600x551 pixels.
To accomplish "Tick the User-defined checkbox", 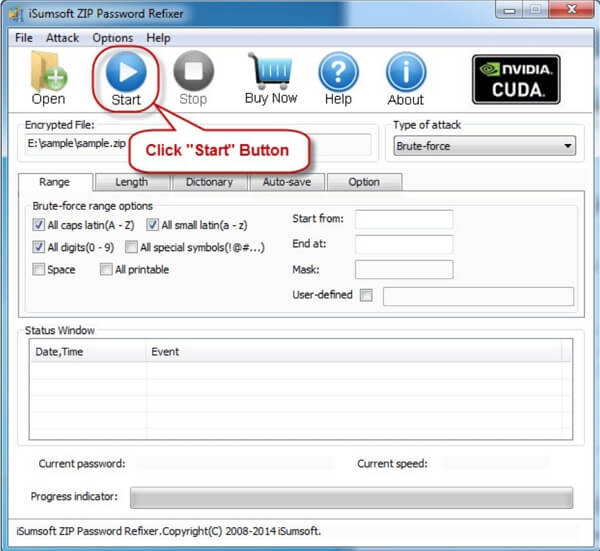I will point(366,295).
